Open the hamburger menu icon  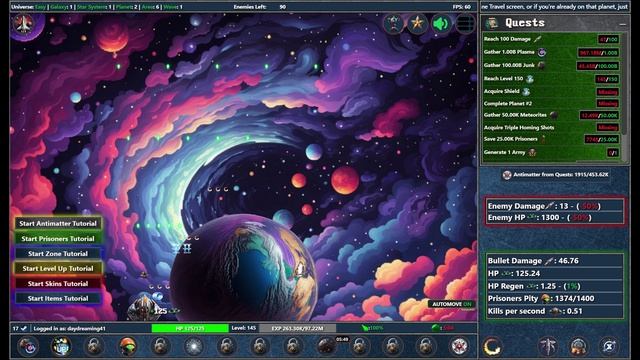(x=465, y=24)
